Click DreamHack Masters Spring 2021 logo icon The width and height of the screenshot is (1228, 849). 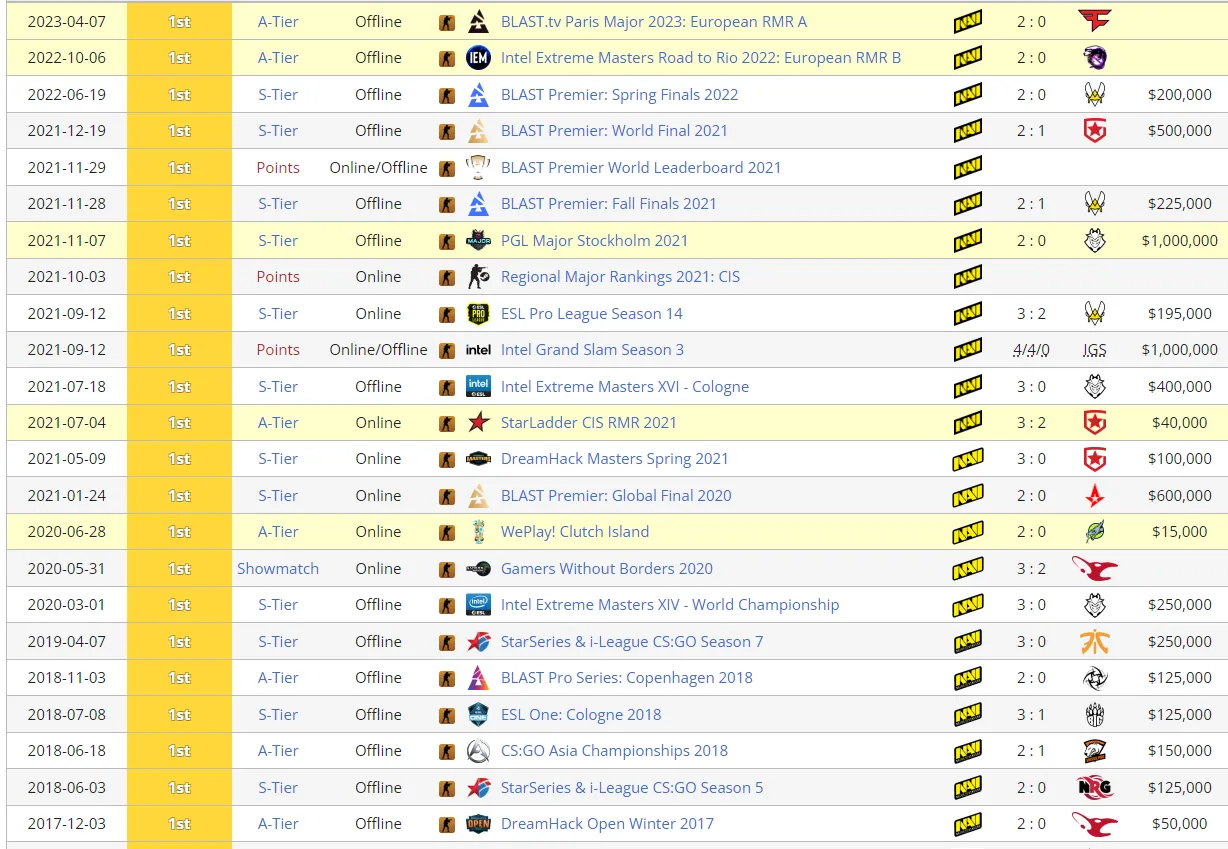(478, 459)
